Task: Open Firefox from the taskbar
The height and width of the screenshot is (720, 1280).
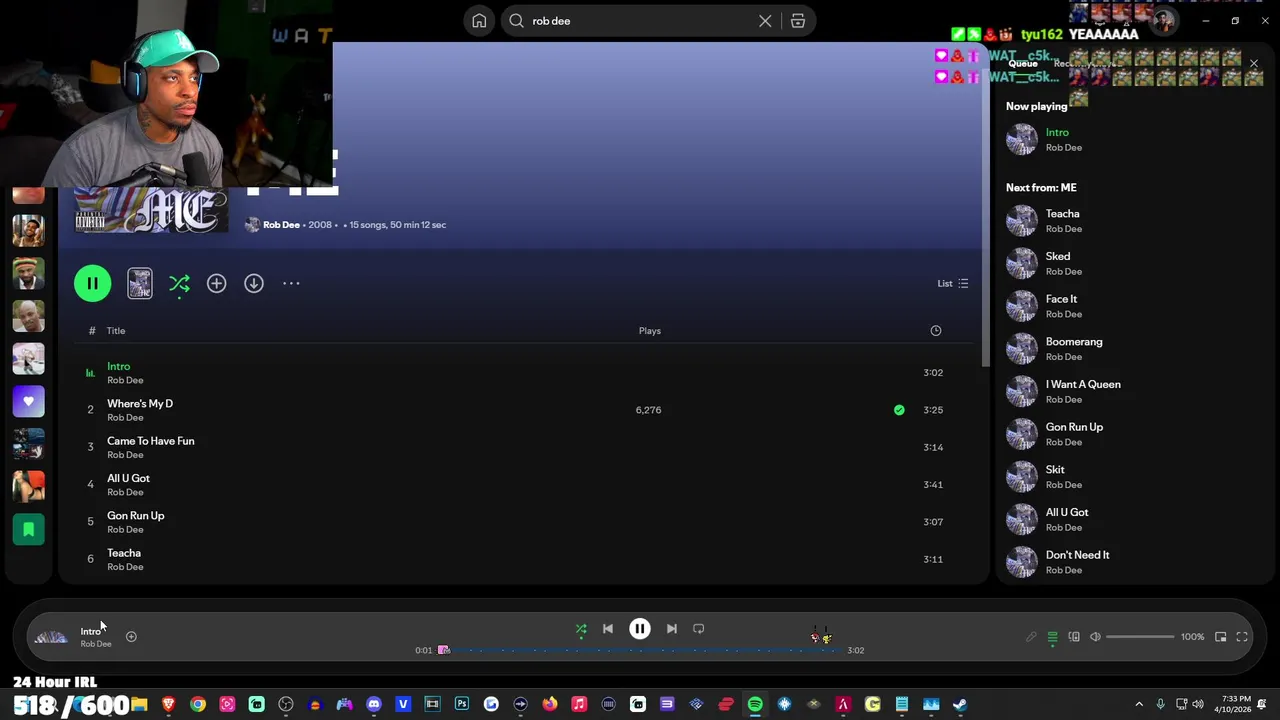Action: 550,704
